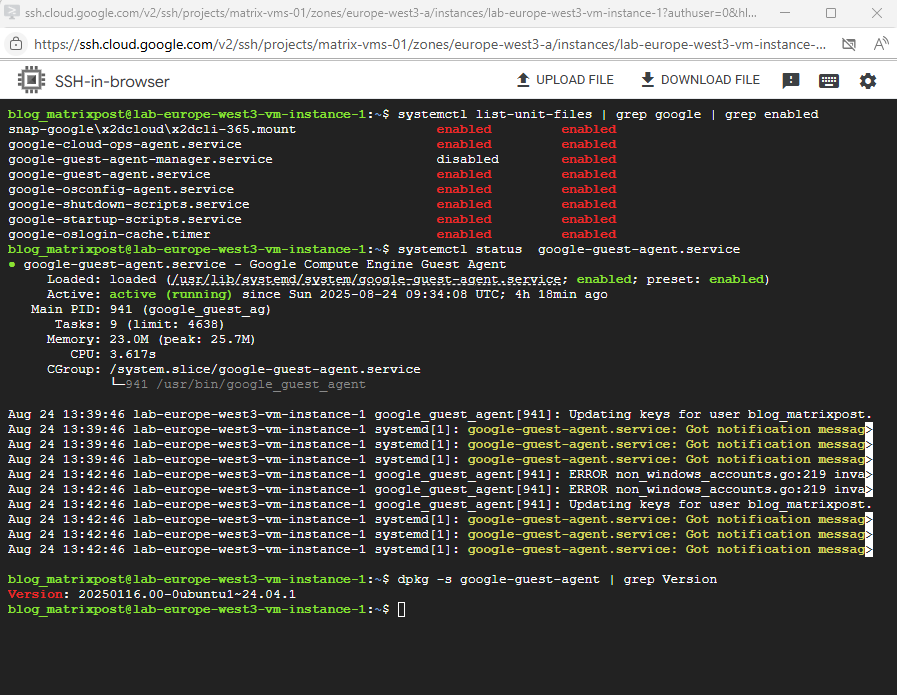897x695 pixels.
Task: Click the terminal cursor at the prompt
Action: tap(402, 609)
